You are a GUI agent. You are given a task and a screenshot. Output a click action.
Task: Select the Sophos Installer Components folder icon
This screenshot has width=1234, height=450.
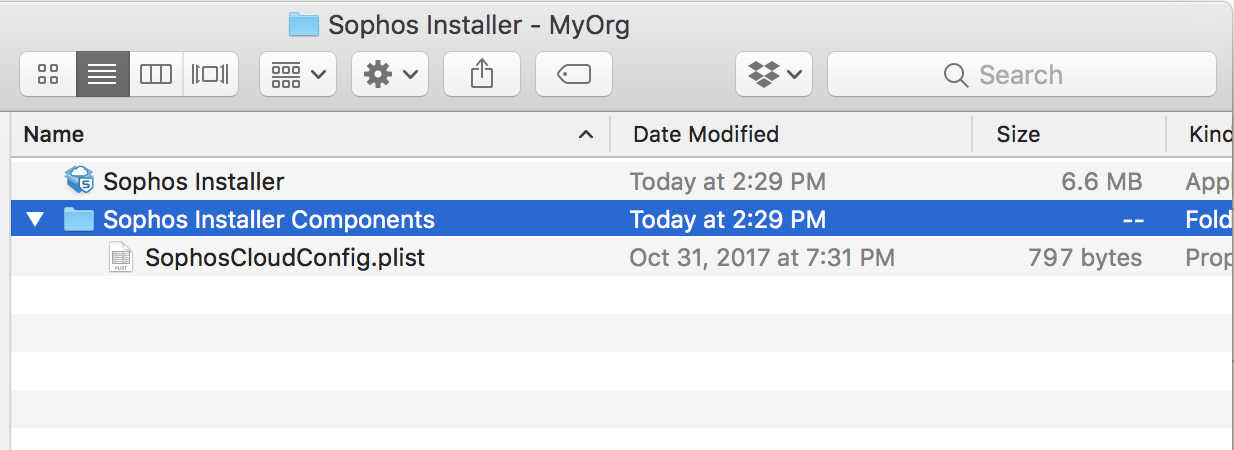(79, 220)
